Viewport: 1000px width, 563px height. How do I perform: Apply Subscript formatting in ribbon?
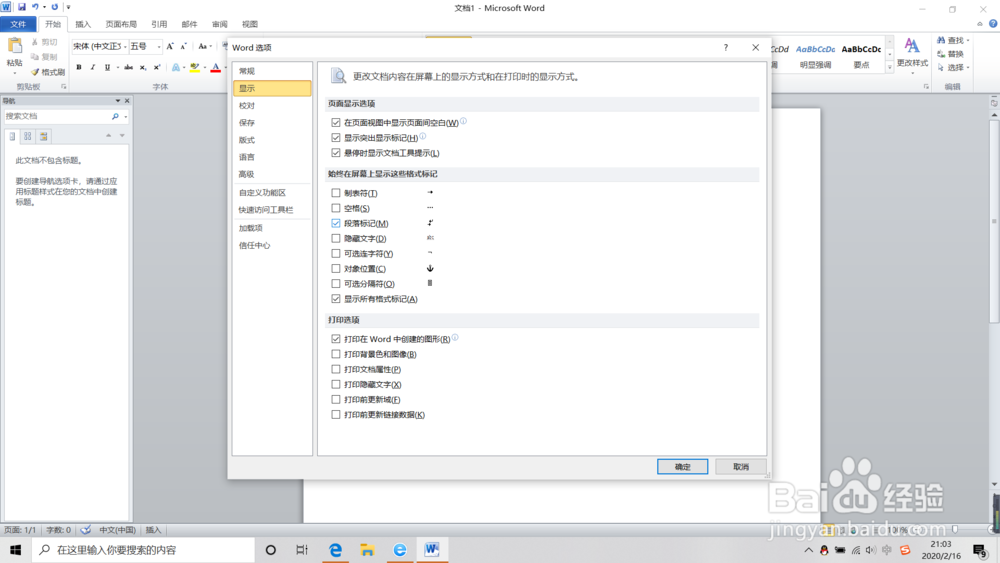tap(143, 67)
